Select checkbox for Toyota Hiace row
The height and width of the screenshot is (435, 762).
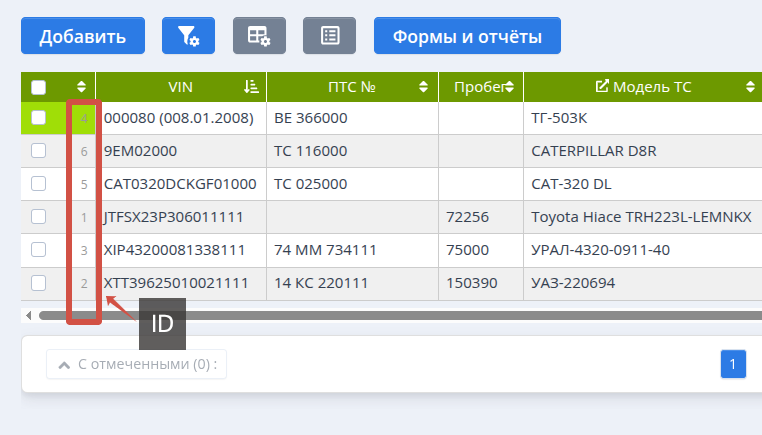point(38,216)
